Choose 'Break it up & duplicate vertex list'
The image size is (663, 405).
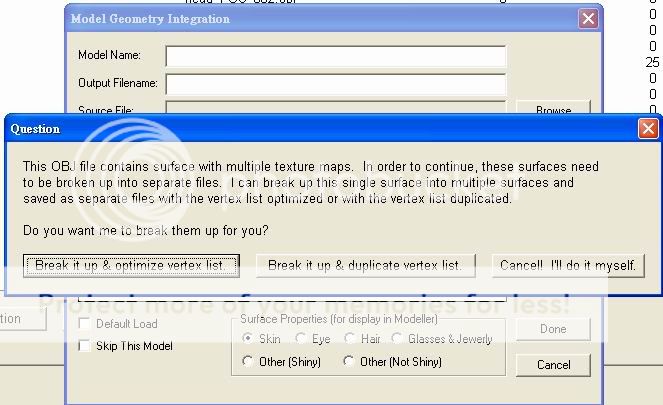[365, 265]
